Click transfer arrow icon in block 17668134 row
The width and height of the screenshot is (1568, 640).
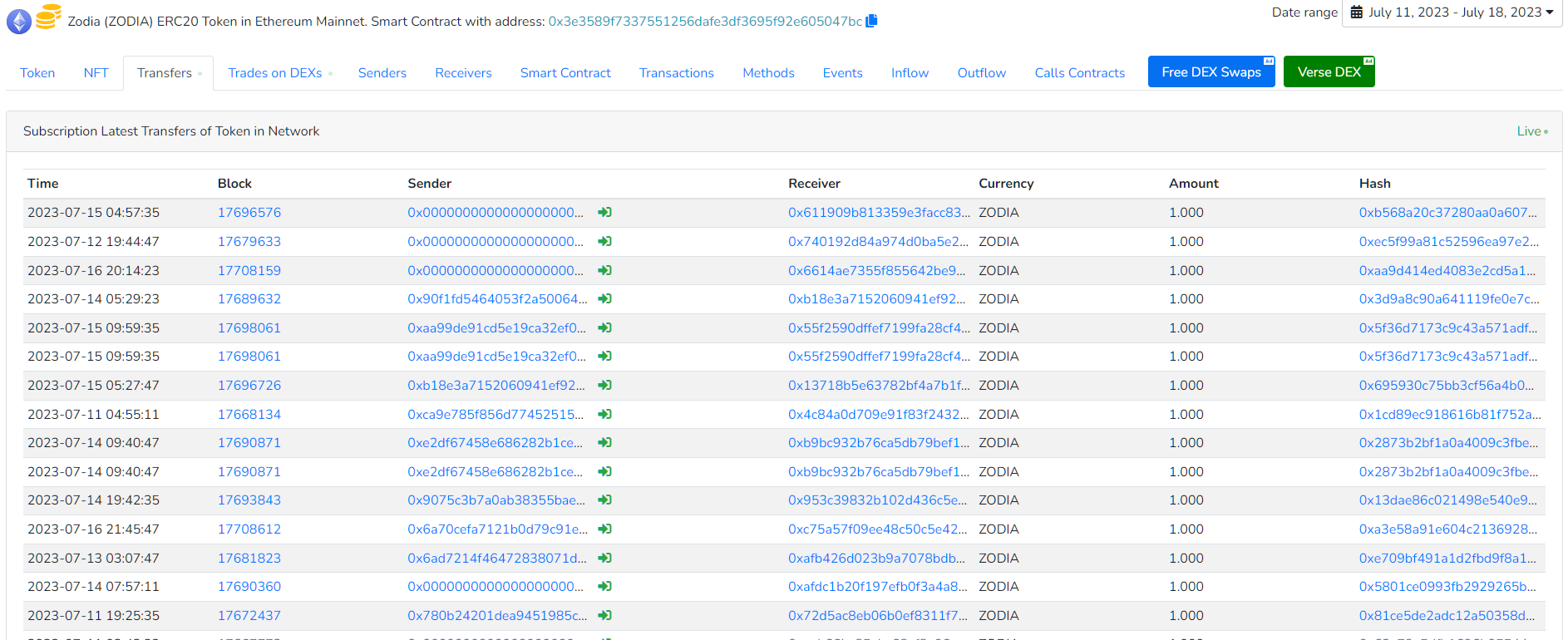604,415
